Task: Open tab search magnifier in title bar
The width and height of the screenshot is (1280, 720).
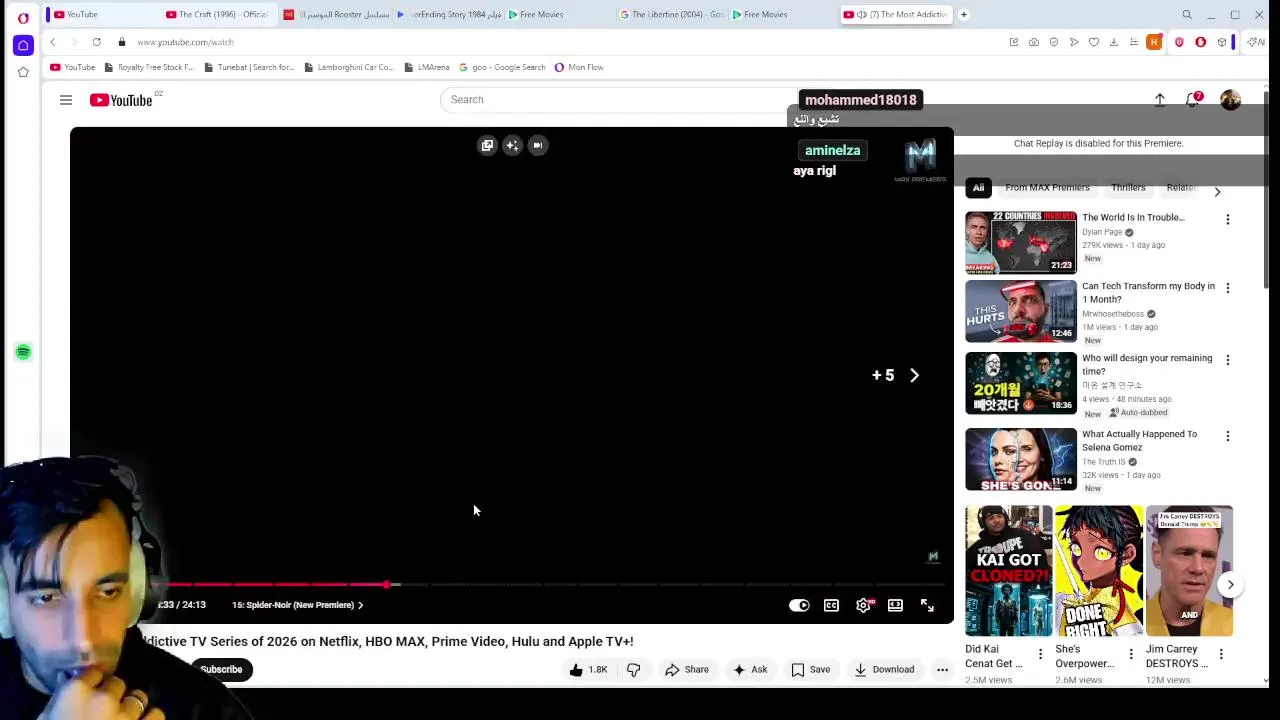Action: [x=1187, y=14]
